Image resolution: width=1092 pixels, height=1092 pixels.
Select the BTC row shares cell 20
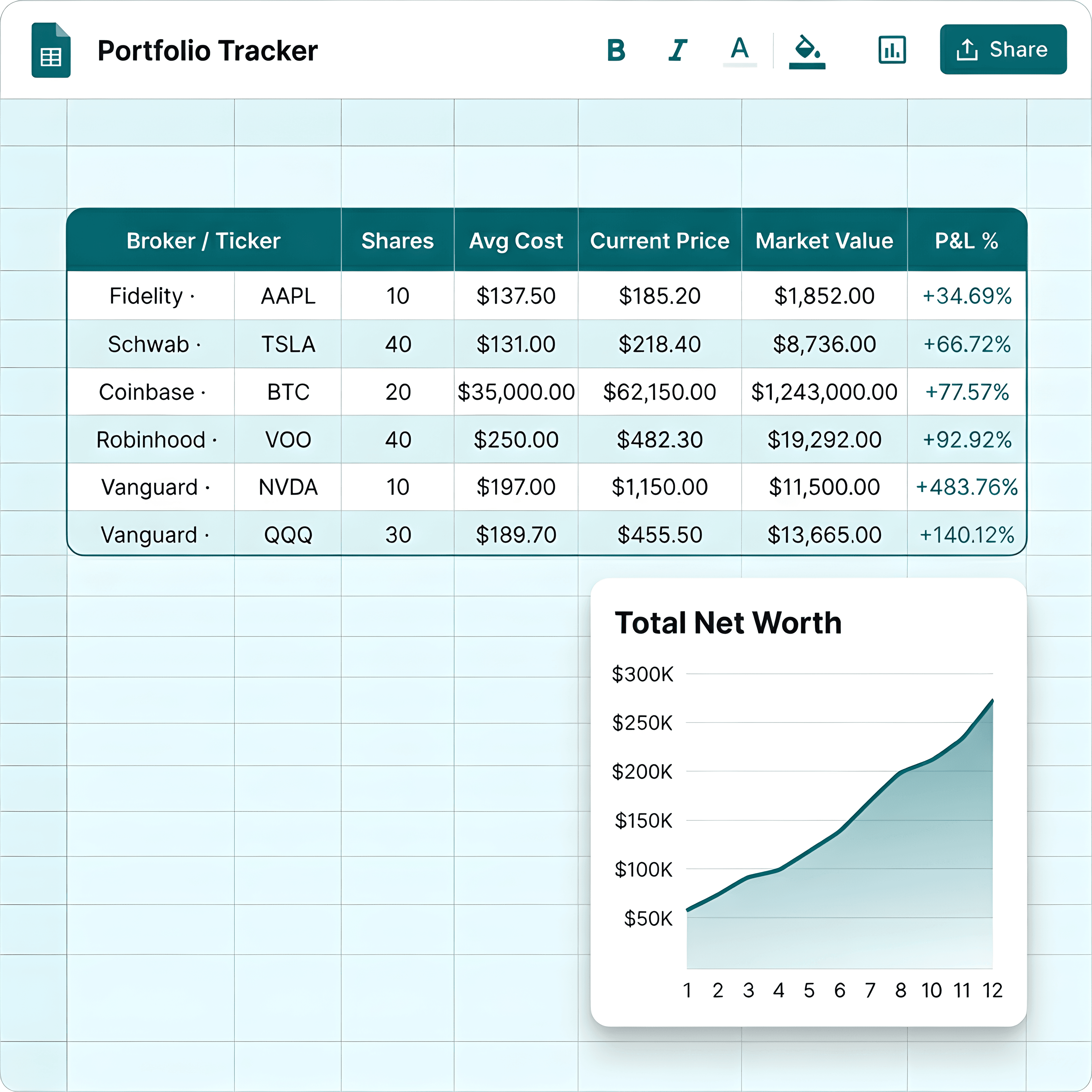397,392
